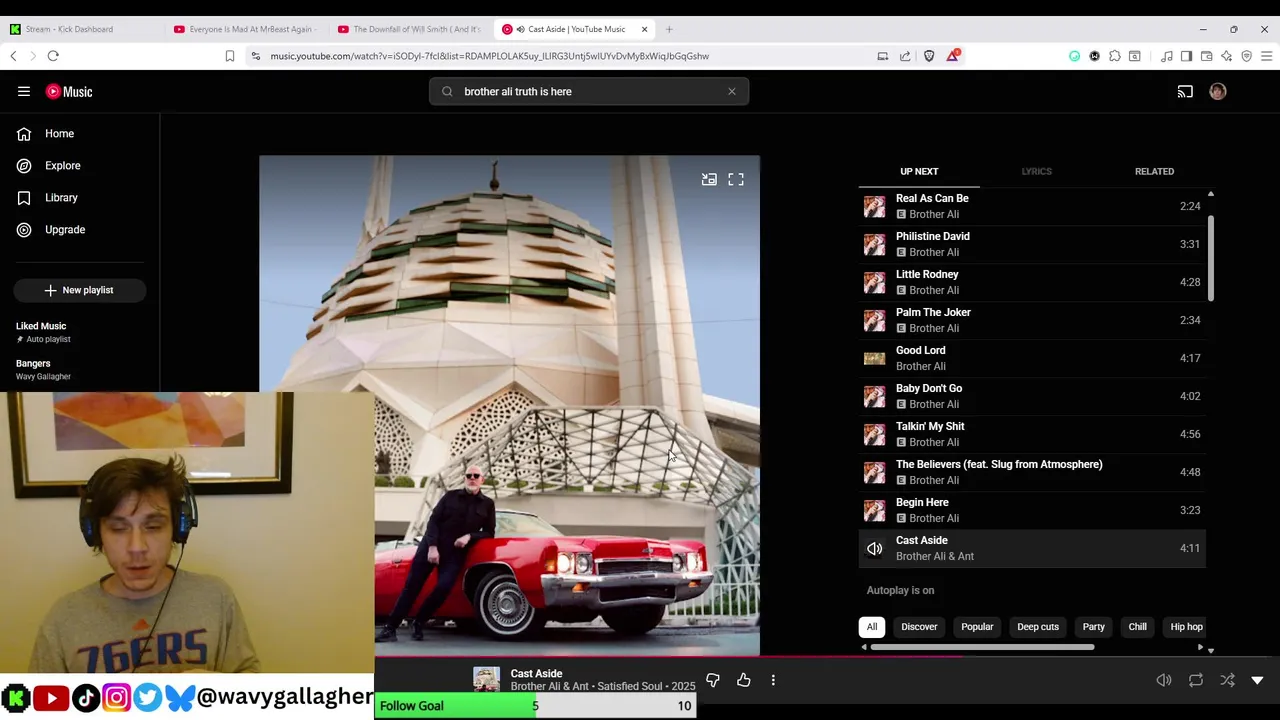
Task: Bookmark this page
Action: coord(230,56)
